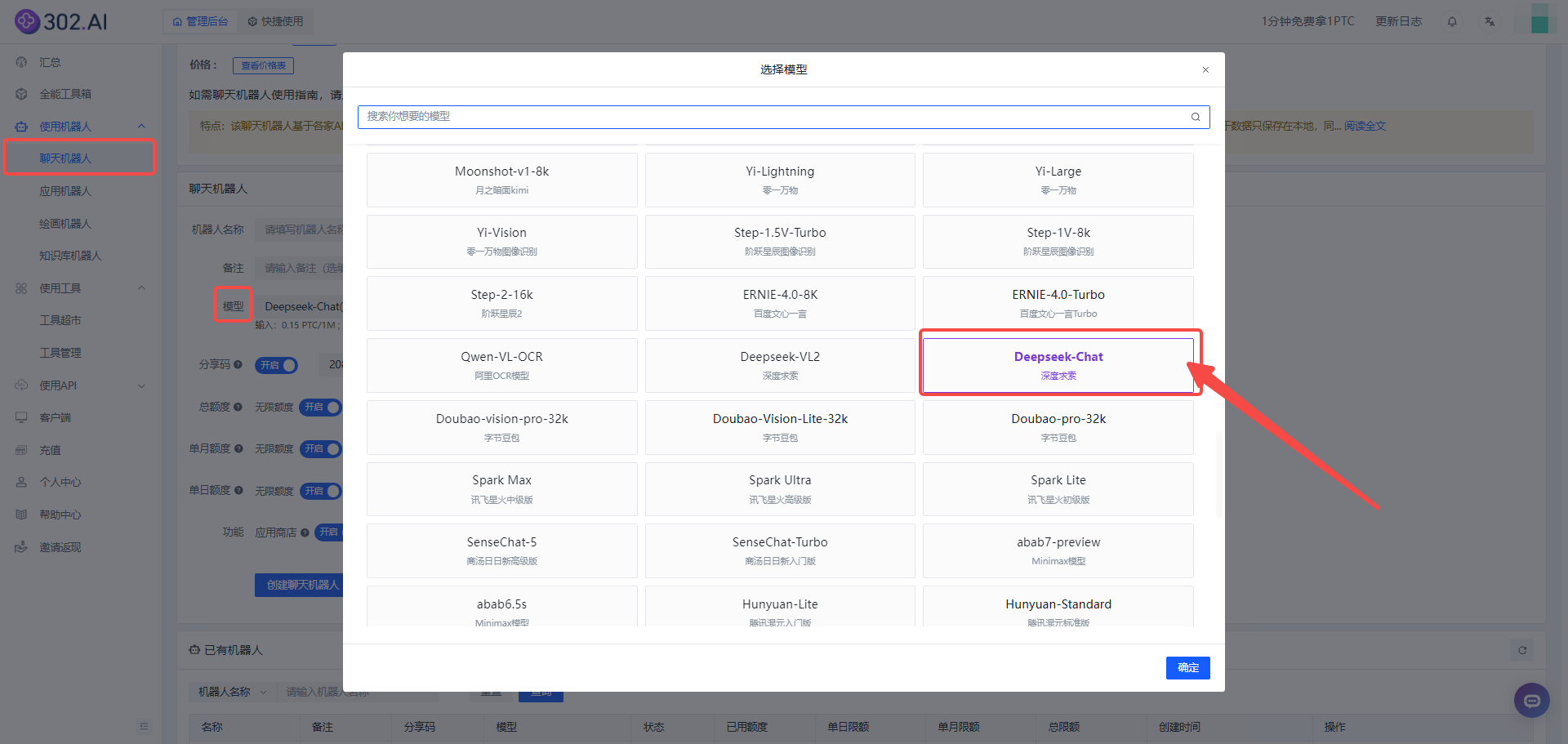Screen dimensions: 1568x744
Task: Open 机器人名称 filter dropdown
Action: 233,692
